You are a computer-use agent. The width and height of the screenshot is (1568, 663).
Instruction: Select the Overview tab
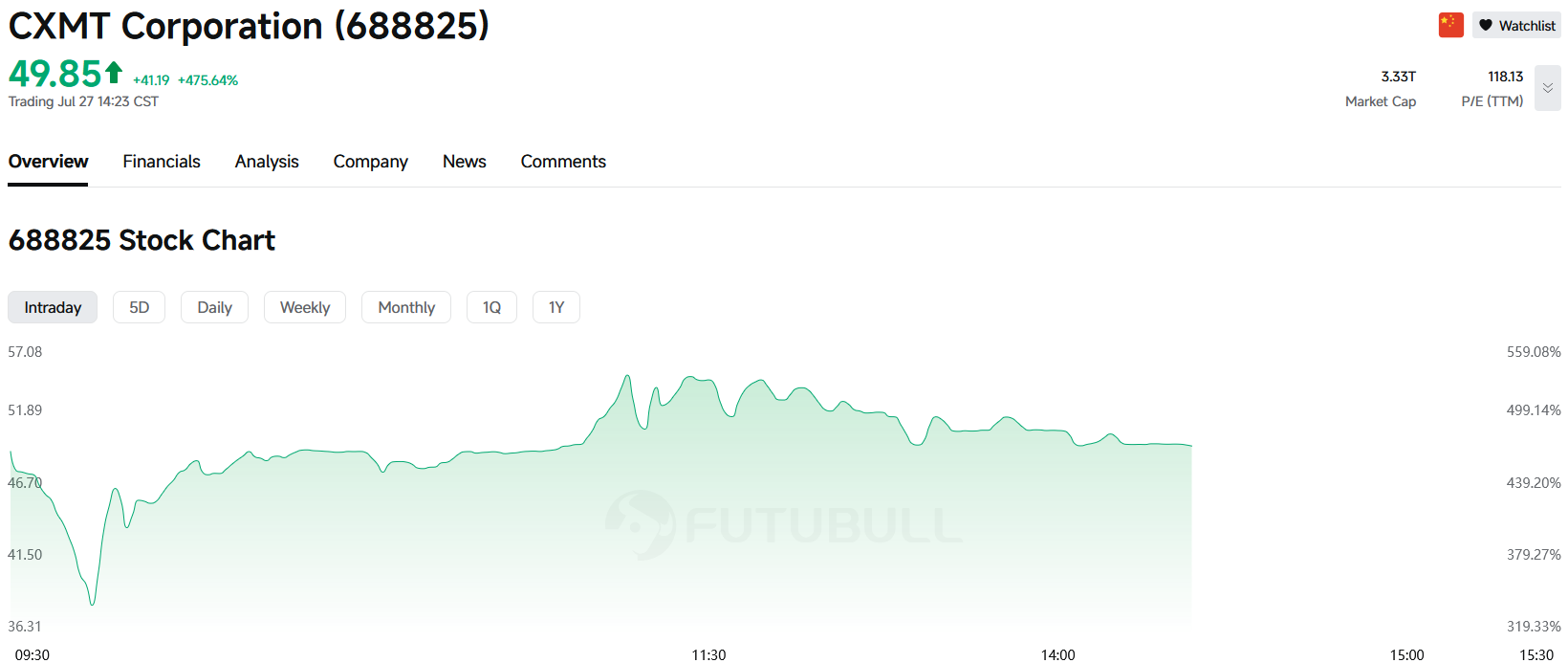(48, 162)
